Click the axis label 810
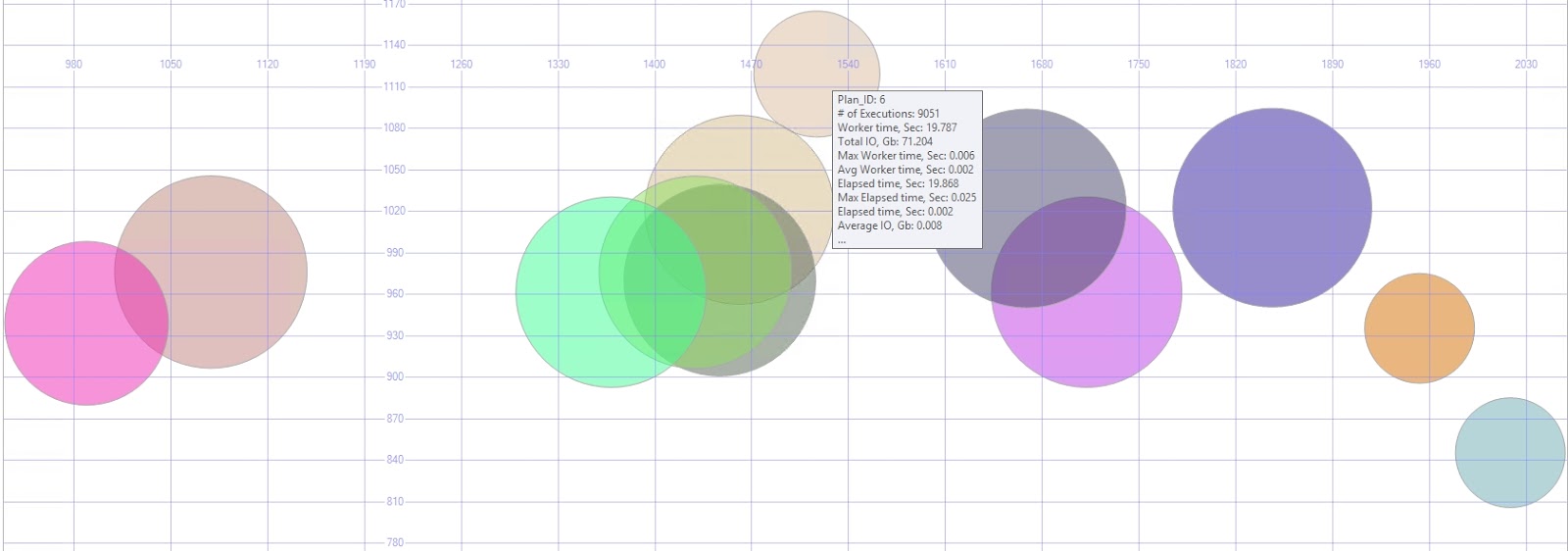This screenshot has height=551, width=1568. point(395,501)
